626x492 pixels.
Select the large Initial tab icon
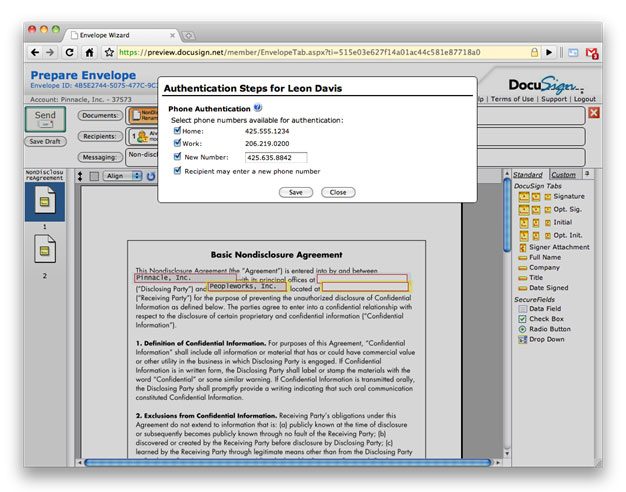click(x=524, y=222)
